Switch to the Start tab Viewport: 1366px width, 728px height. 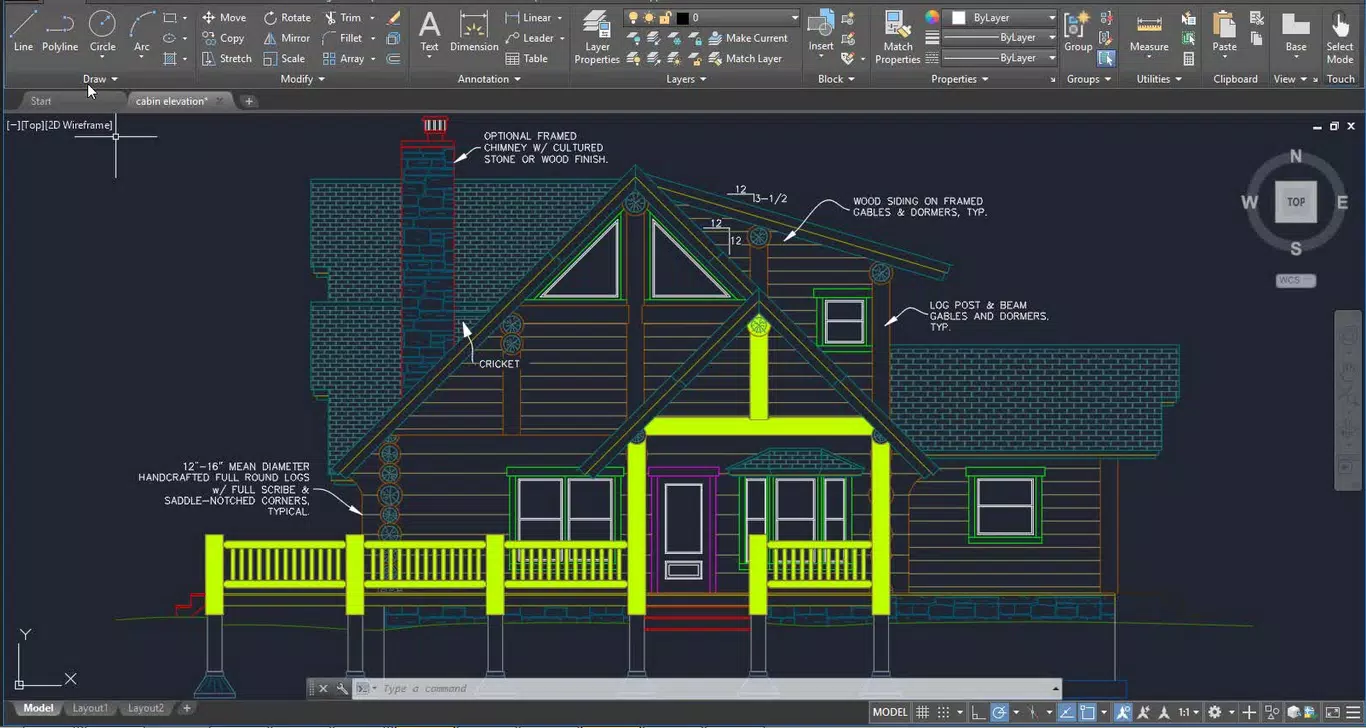41,101
